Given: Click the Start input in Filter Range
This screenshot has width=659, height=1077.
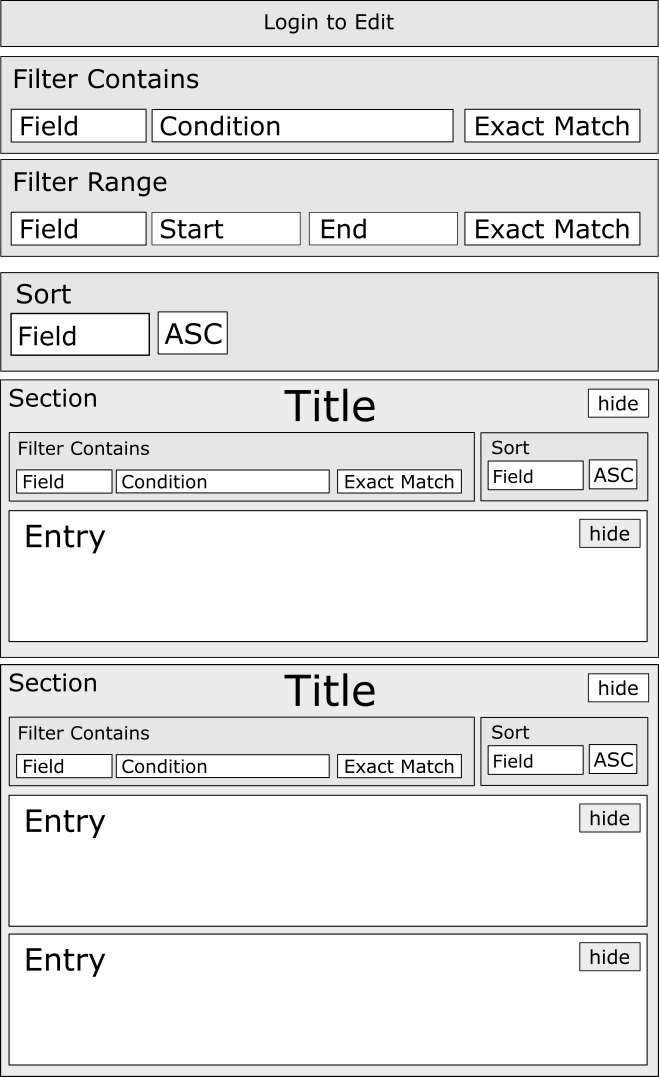Looking at the screenshot, I should pos(226,228).
